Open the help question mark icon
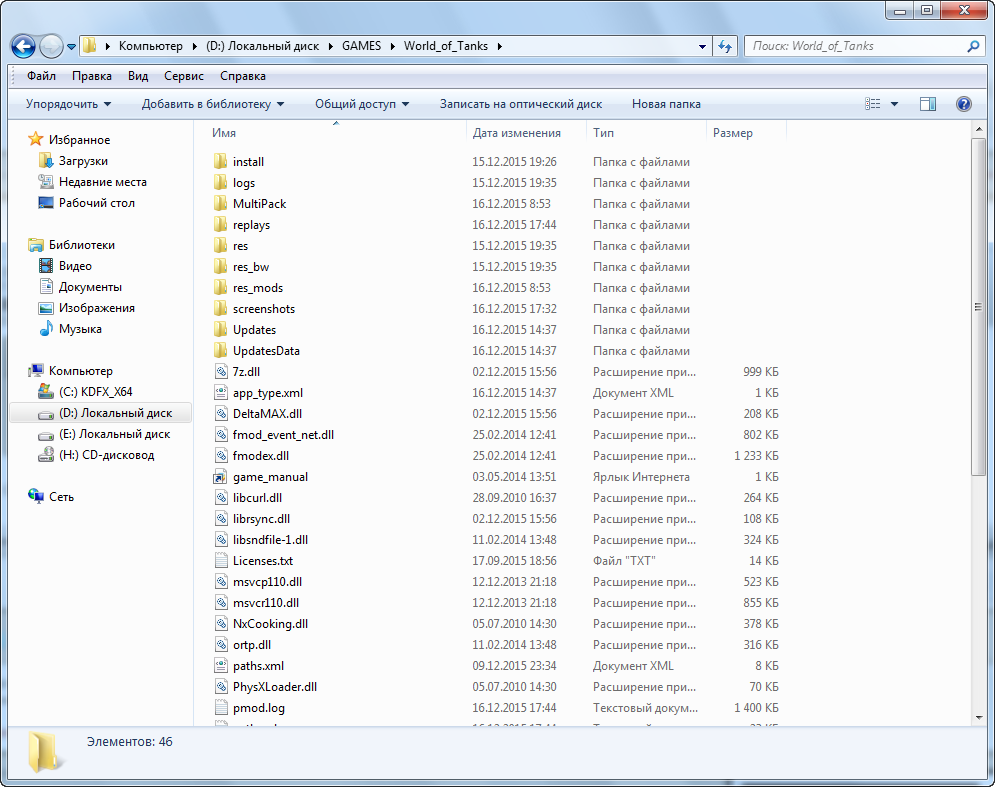Viewport: 995px width, 787px height. 963,104
